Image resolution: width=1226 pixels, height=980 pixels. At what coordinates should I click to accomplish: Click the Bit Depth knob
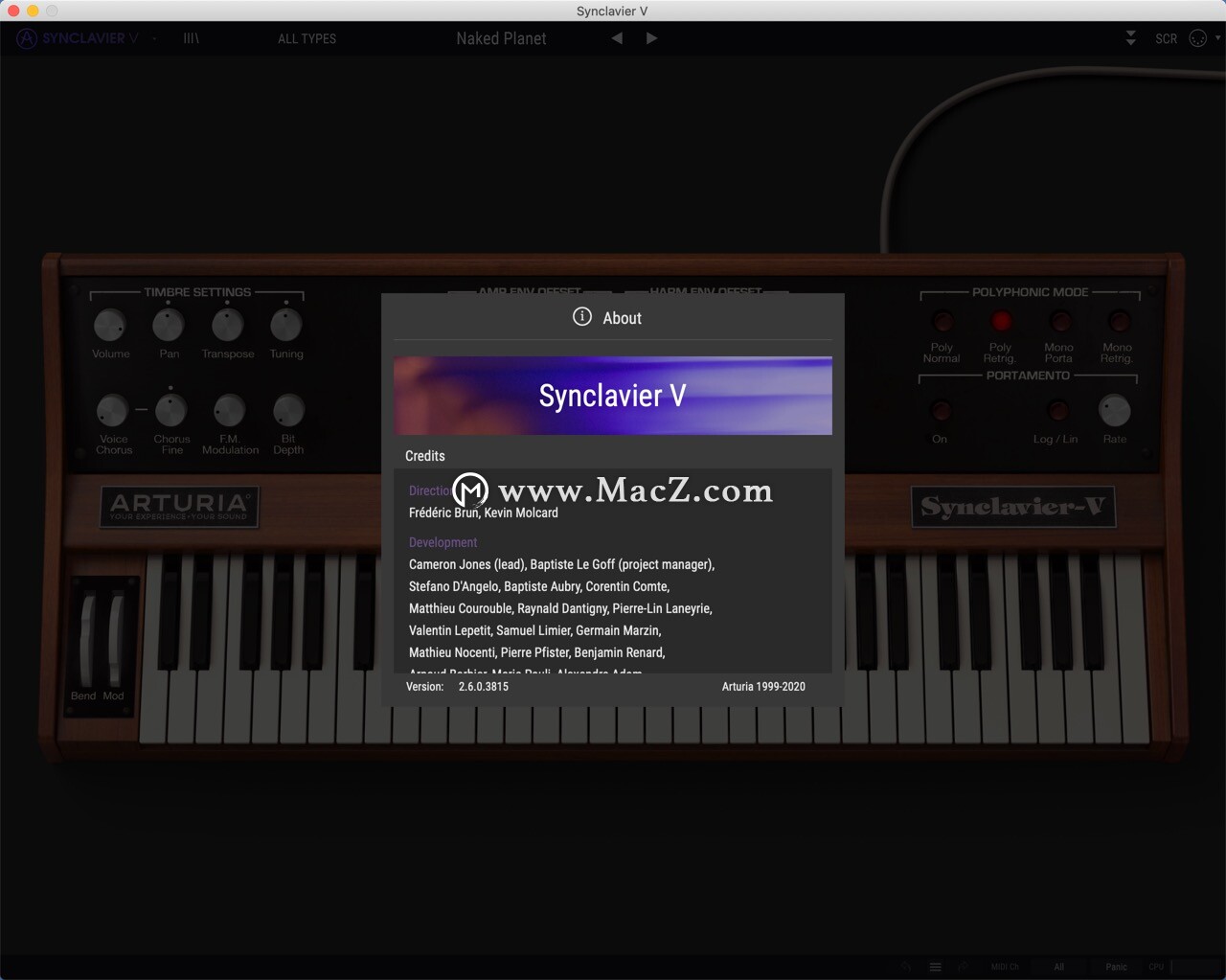pos(288,411)
